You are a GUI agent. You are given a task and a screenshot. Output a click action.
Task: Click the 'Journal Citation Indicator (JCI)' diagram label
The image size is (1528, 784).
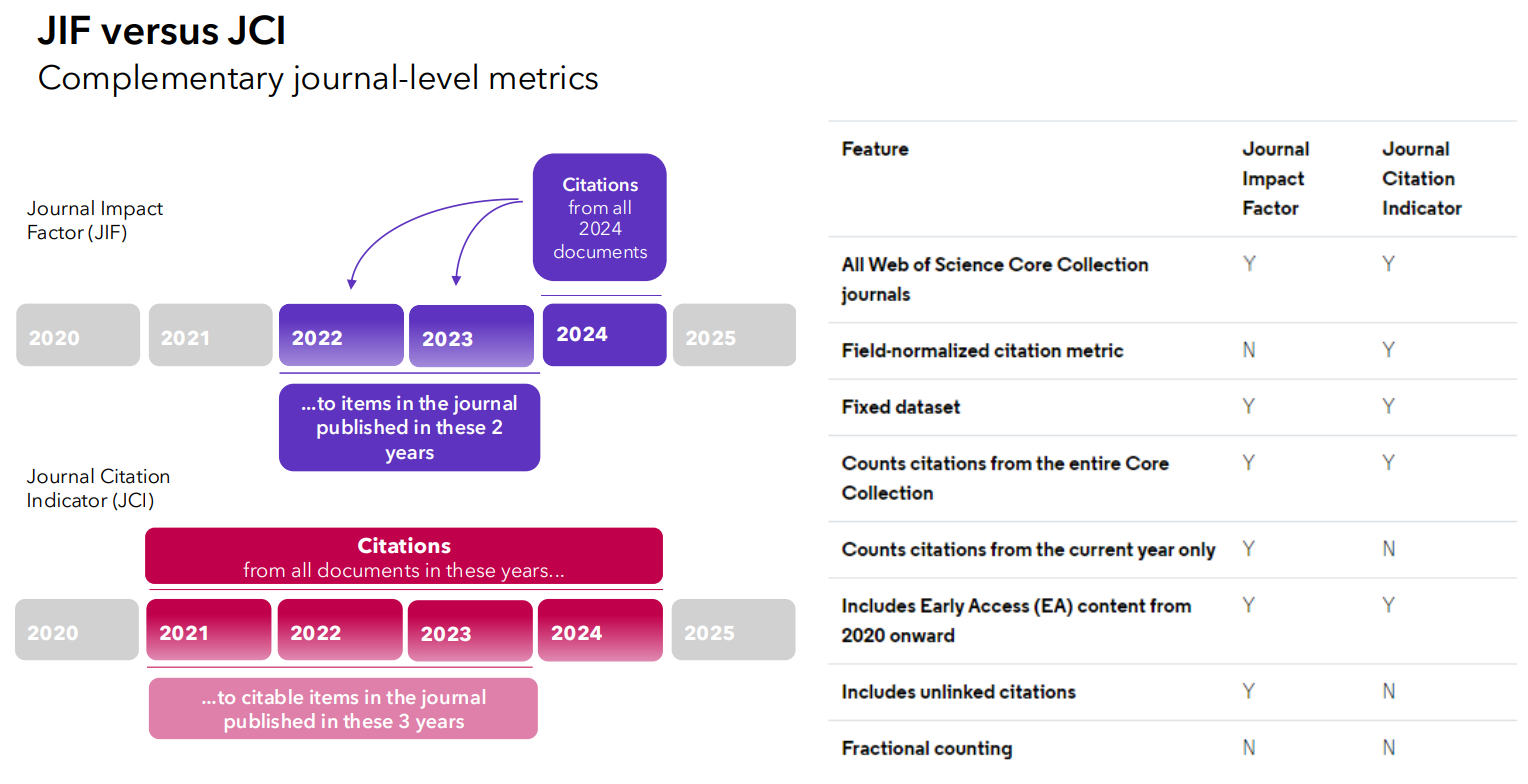pyautogui.click(x=98, y=488)
